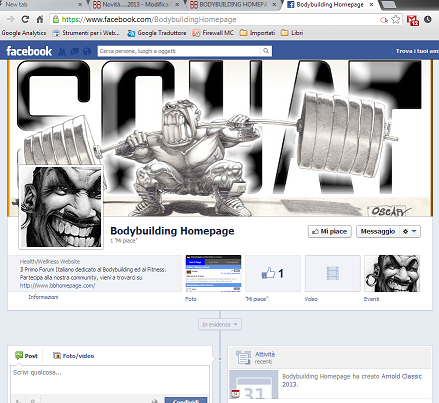Open the Gmail extension icon
Screen dimensions: 439x403
pos(413,20)
